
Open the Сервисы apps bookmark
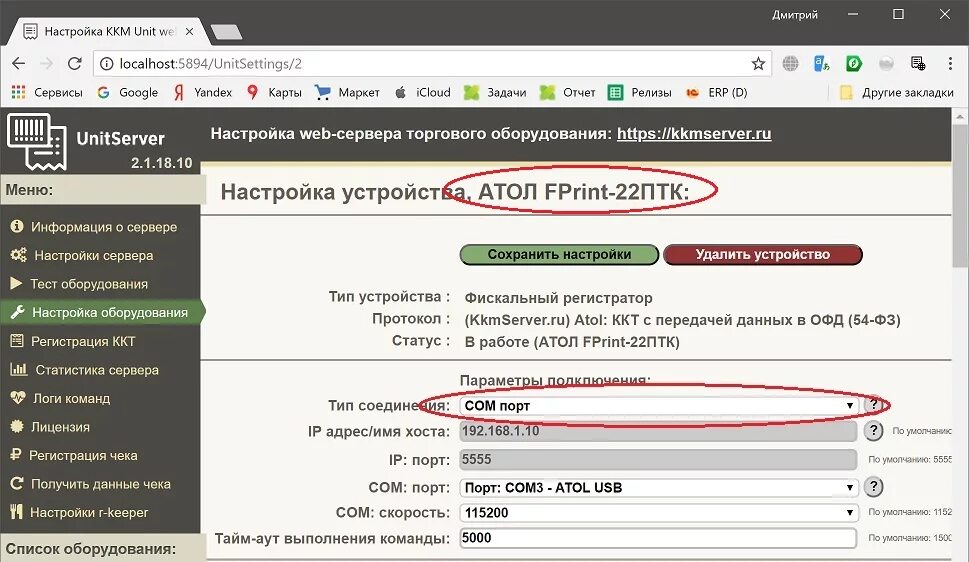[47, 93]
